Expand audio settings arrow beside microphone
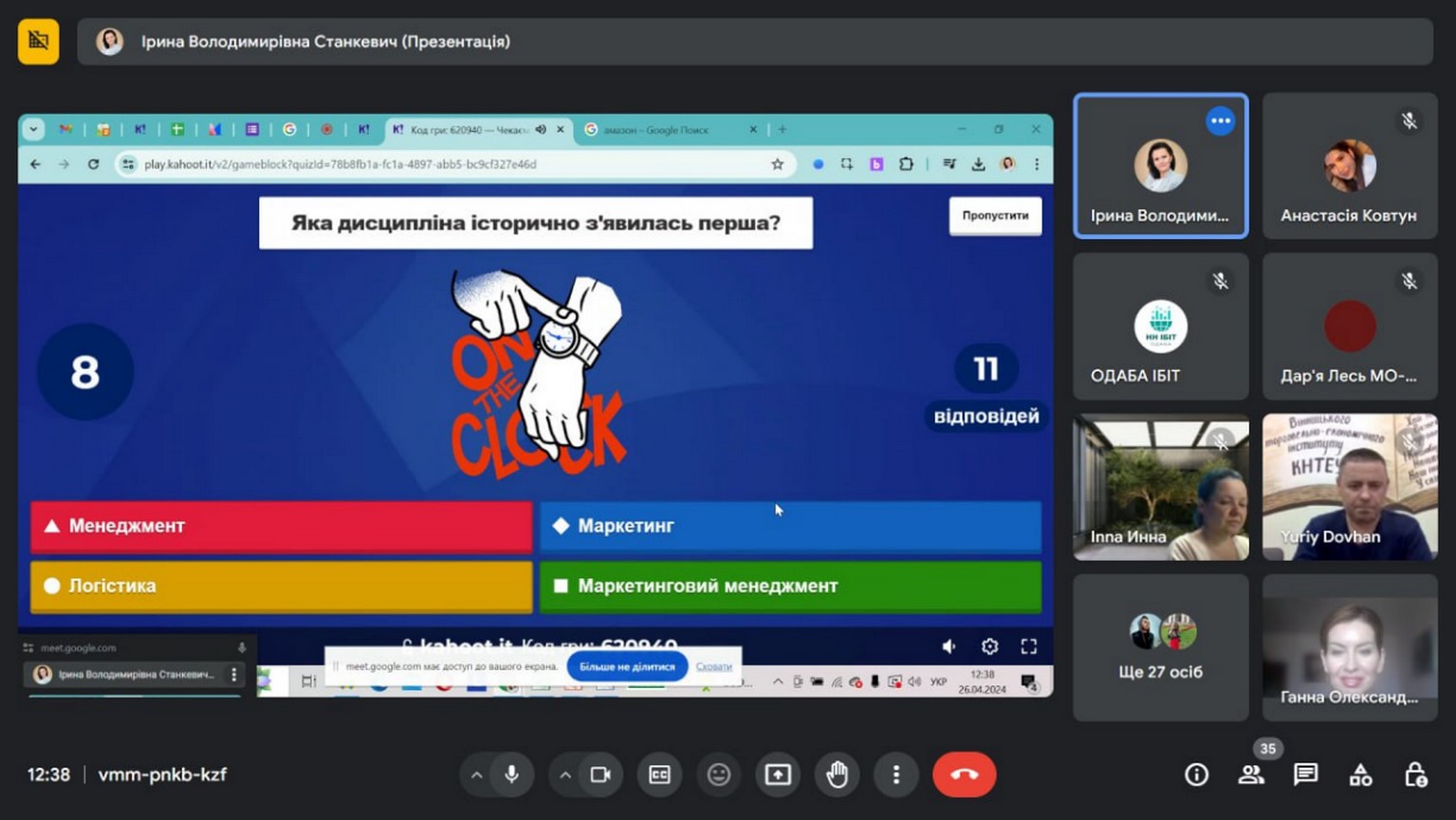 pos(477,774)
